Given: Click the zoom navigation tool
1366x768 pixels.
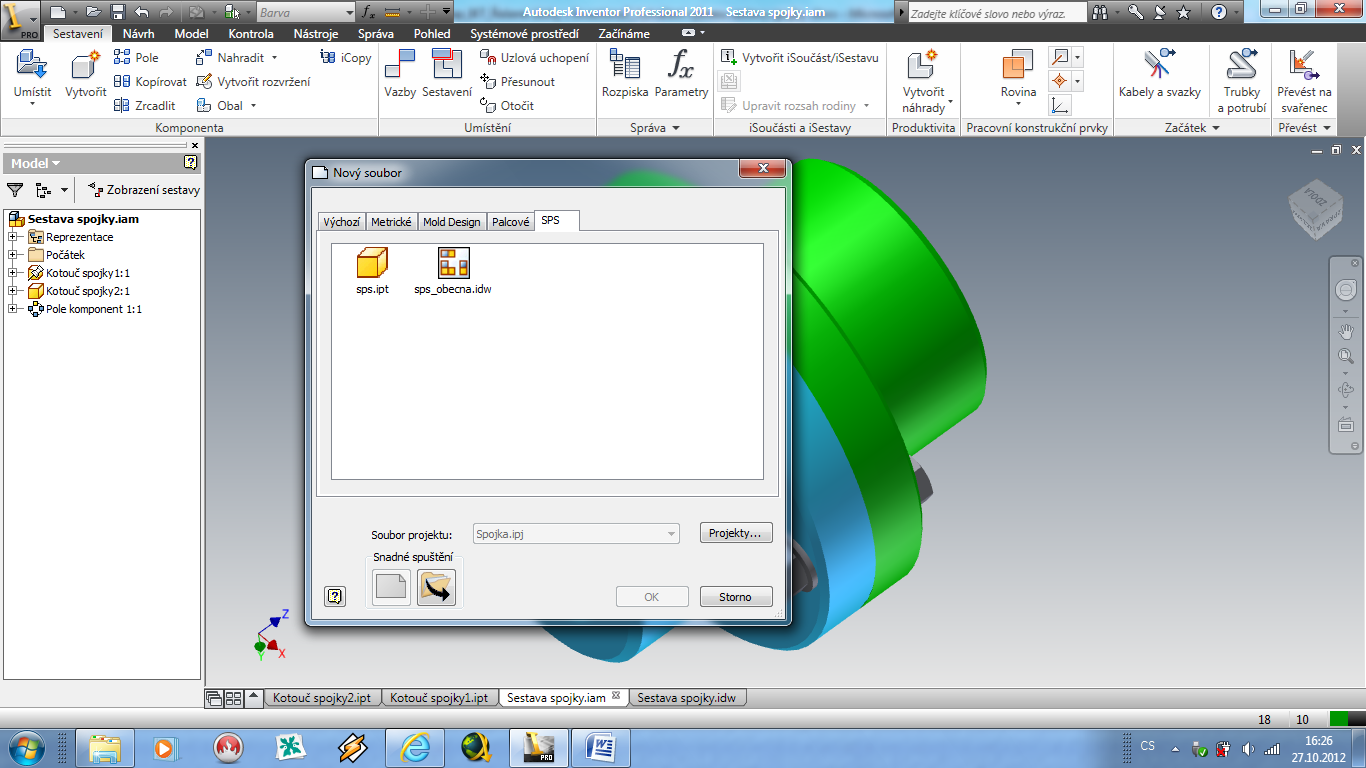Looking at the screenshot, I should tap(1346, 356).
